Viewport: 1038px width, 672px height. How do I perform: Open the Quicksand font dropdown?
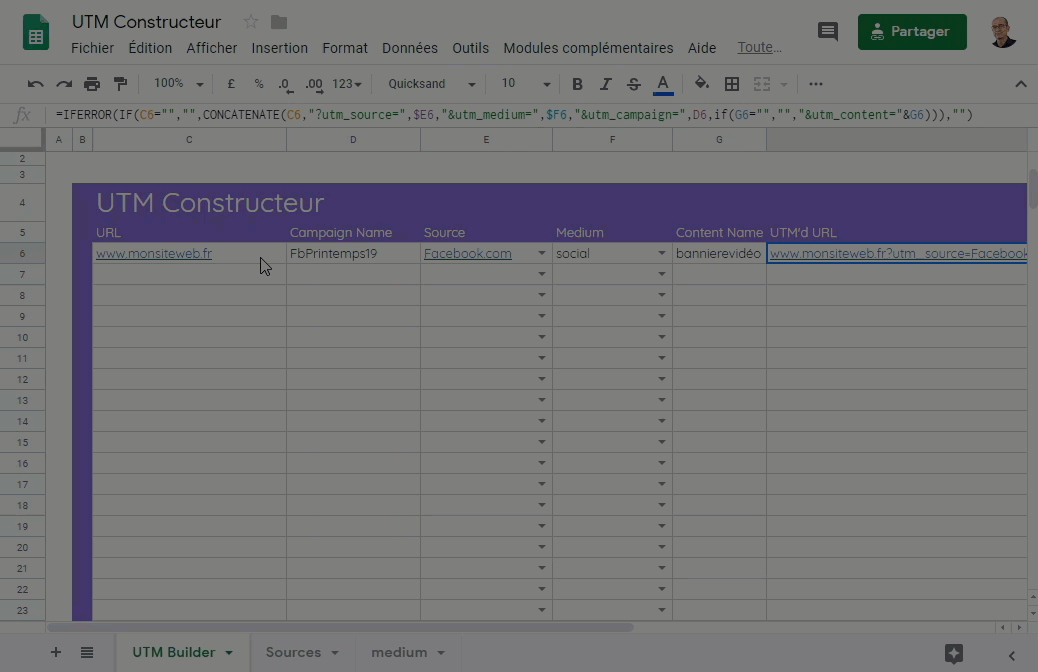pyautogui.click(x=432, y=84)
